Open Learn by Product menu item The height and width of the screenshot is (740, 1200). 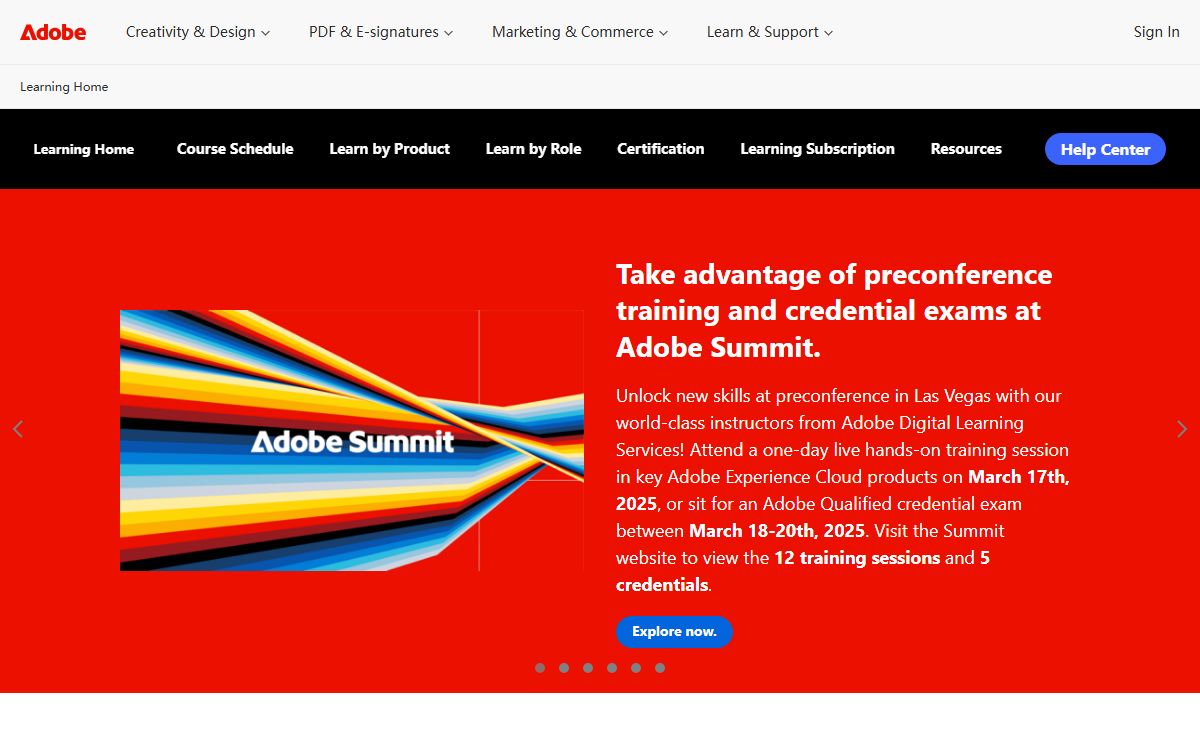[390, 149]
